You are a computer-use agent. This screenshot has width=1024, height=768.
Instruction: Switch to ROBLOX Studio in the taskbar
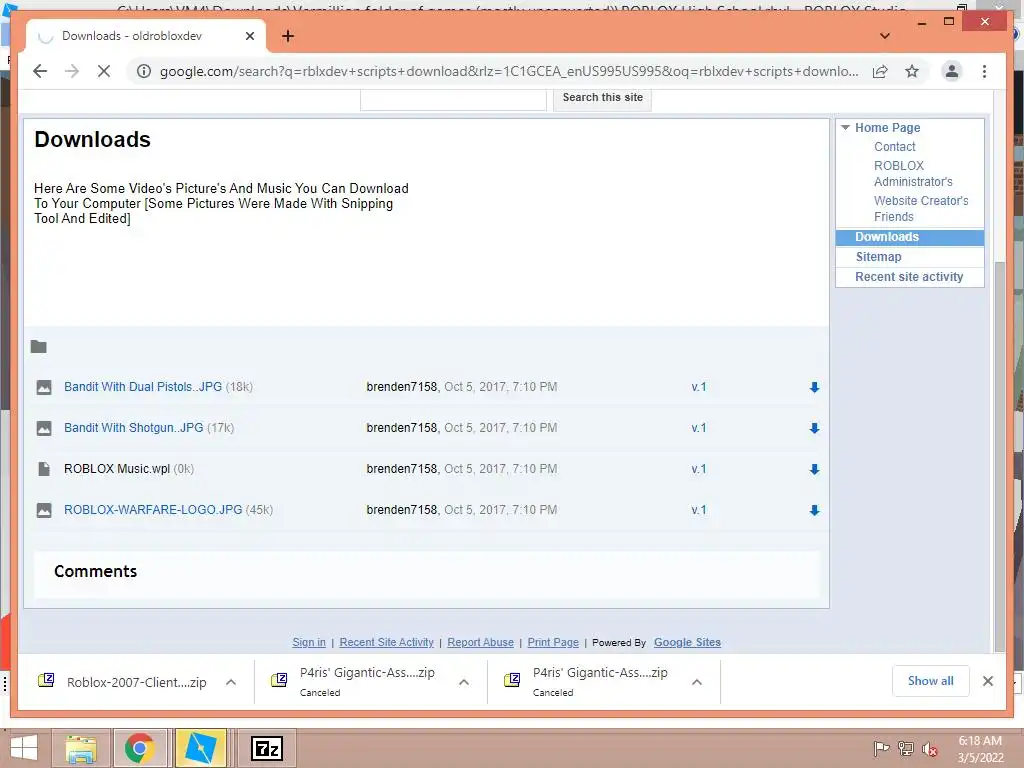click(200, 748)
